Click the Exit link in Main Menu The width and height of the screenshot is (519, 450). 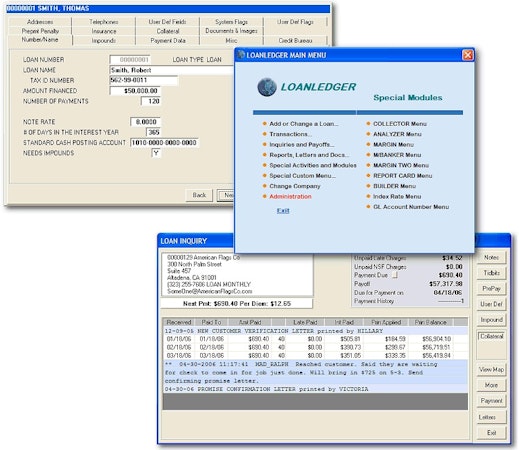pos(283,210)
